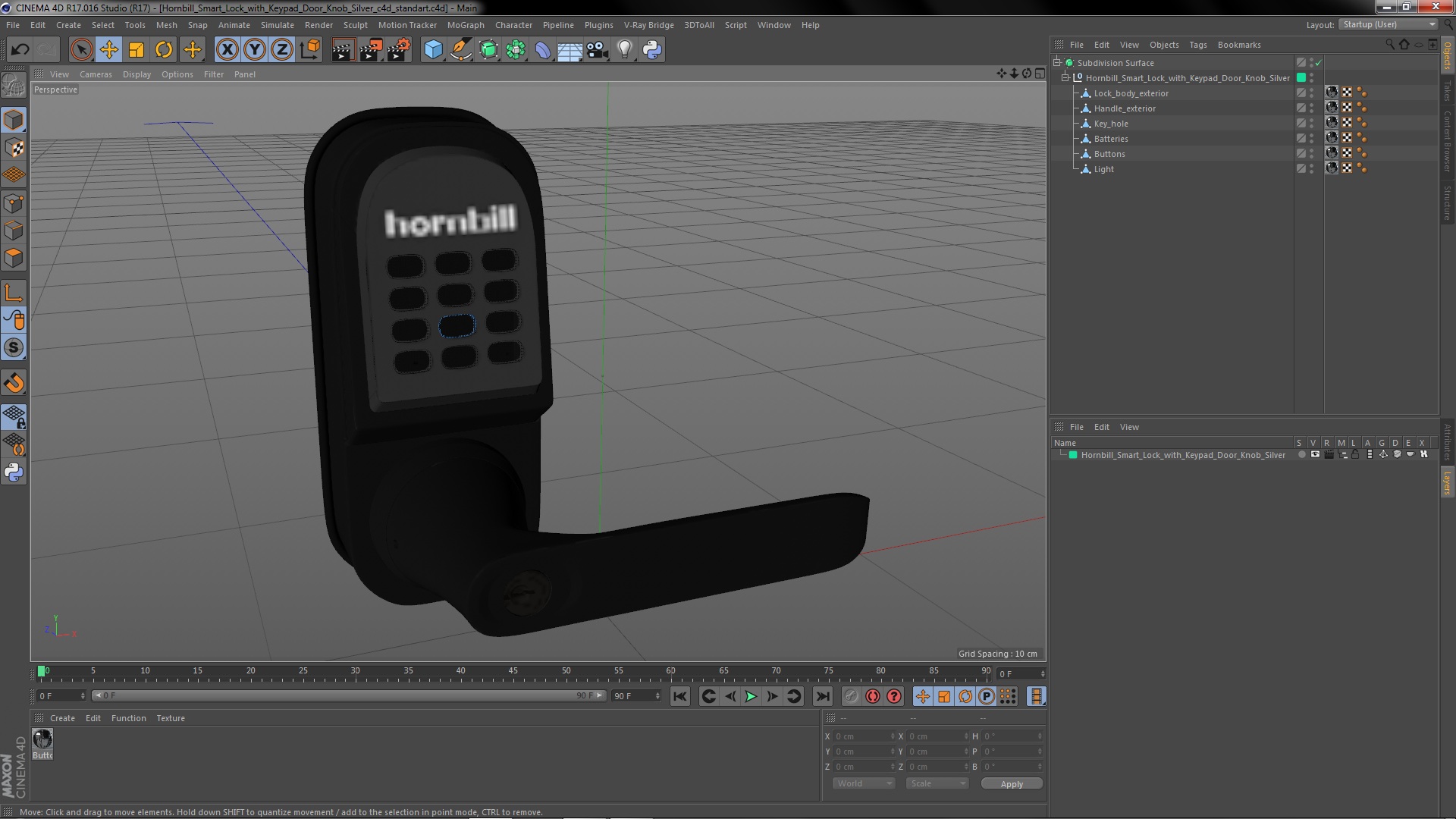Click the Record Active Objects button
Viewport: 1456px width, 819px height.
852,696
